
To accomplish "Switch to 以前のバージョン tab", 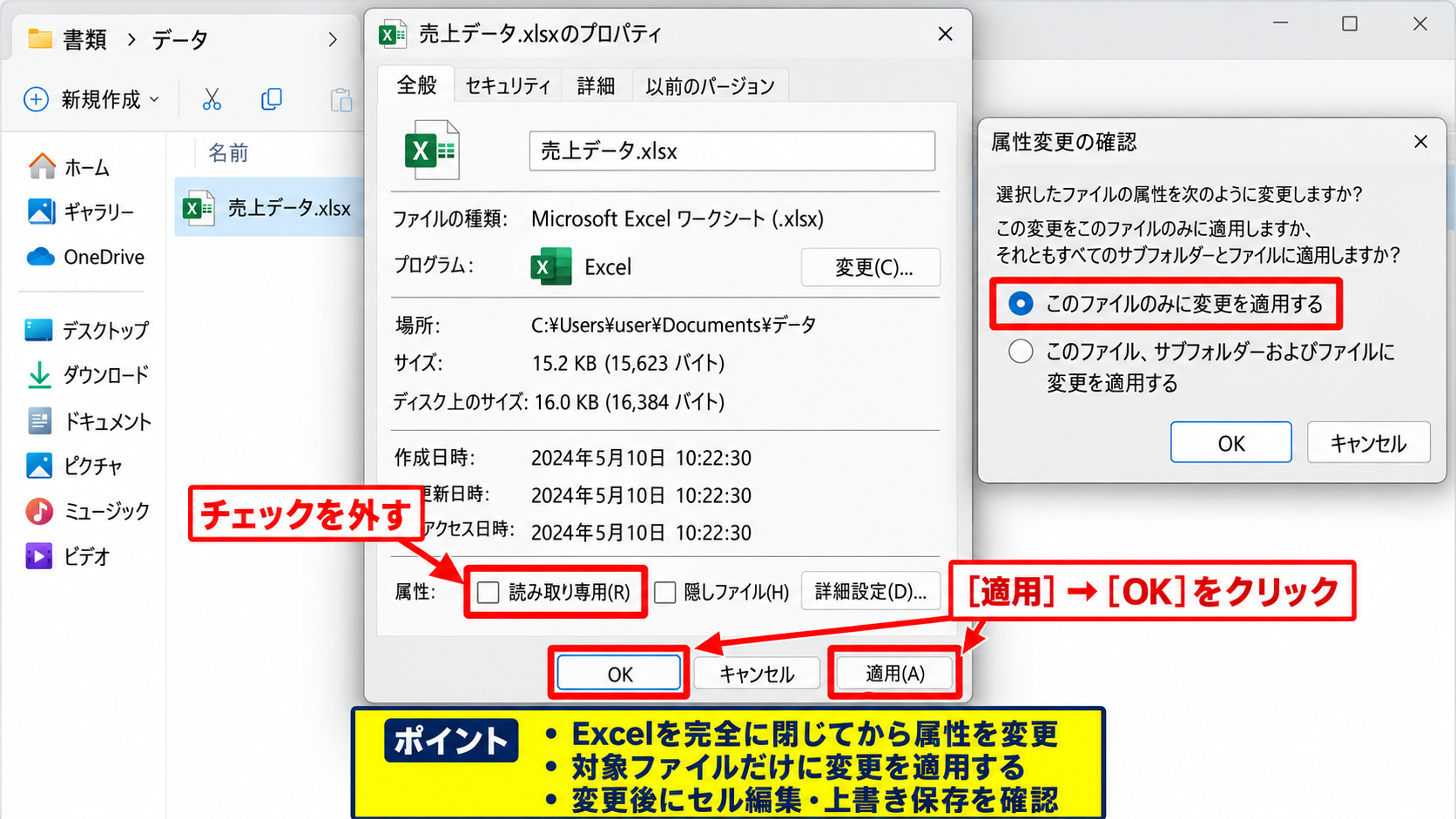I will tap(710, 85).
